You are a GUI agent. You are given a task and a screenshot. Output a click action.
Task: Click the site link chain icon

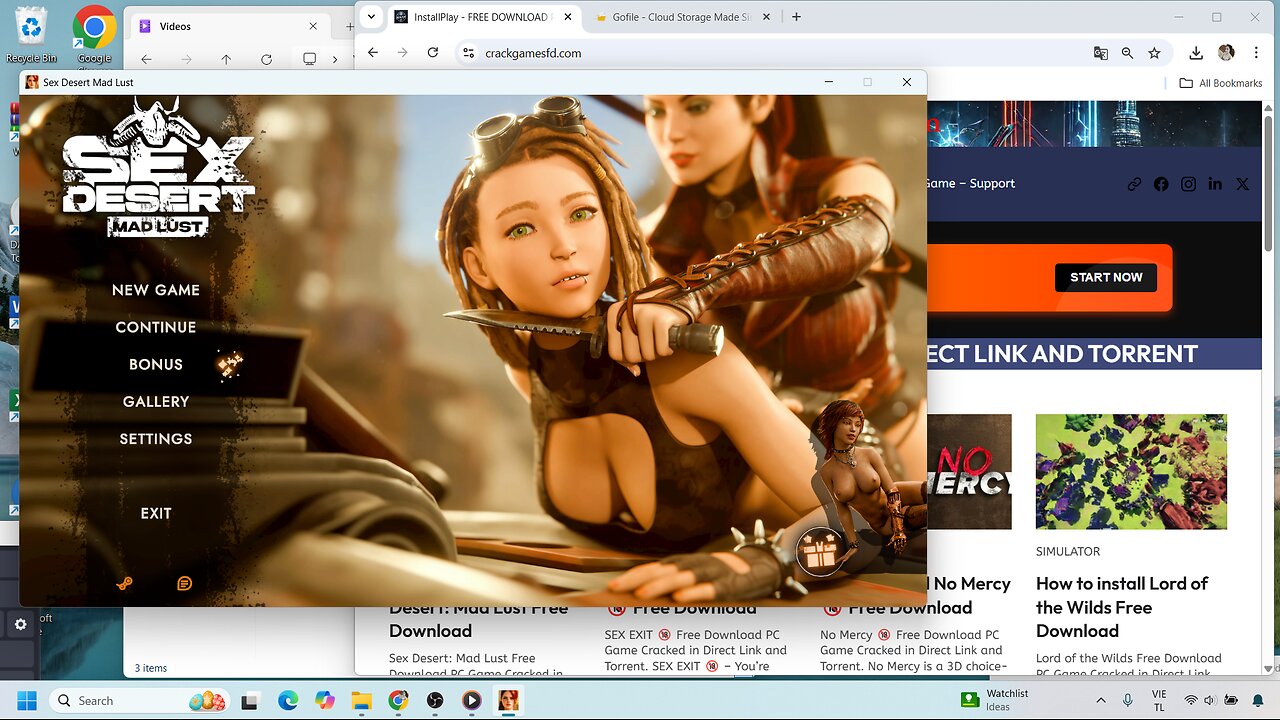click(1134, 184)
